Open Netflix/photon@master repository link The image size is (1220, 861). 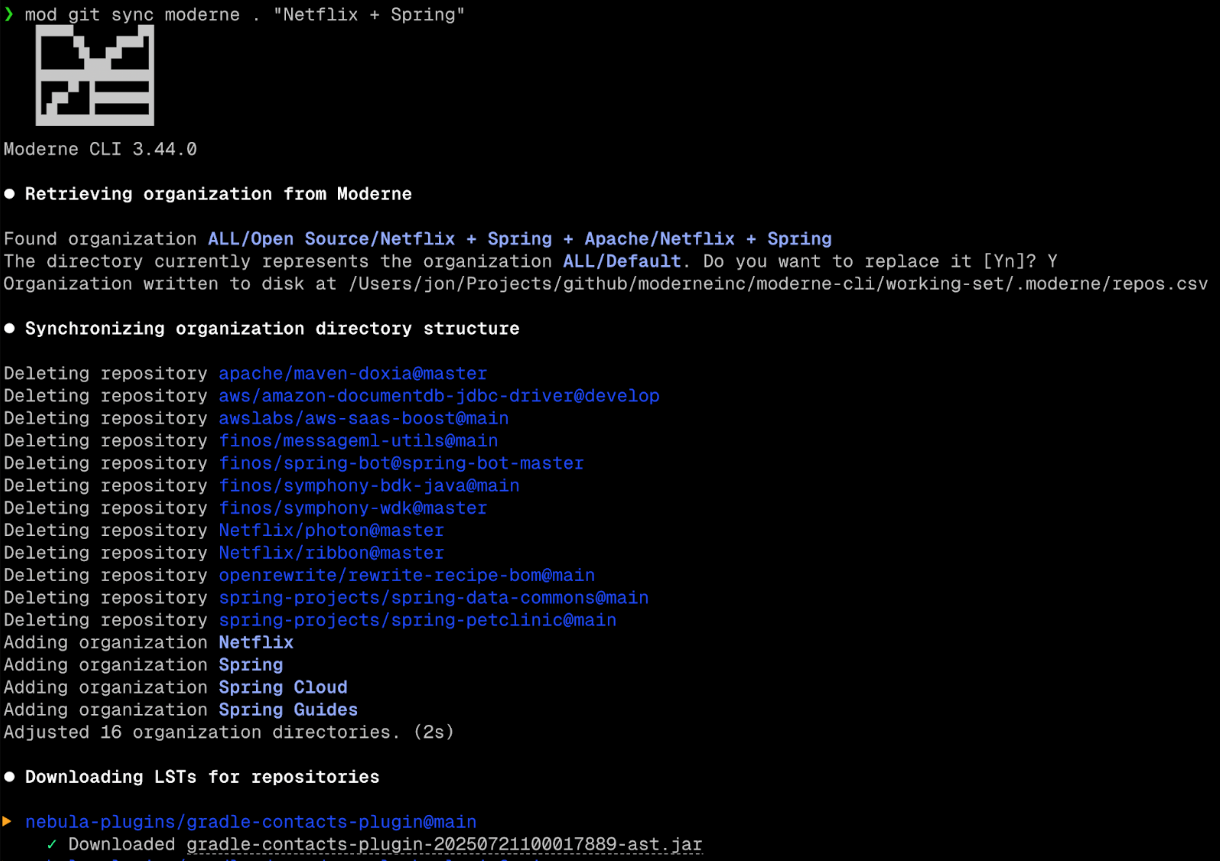click(331, 530)
